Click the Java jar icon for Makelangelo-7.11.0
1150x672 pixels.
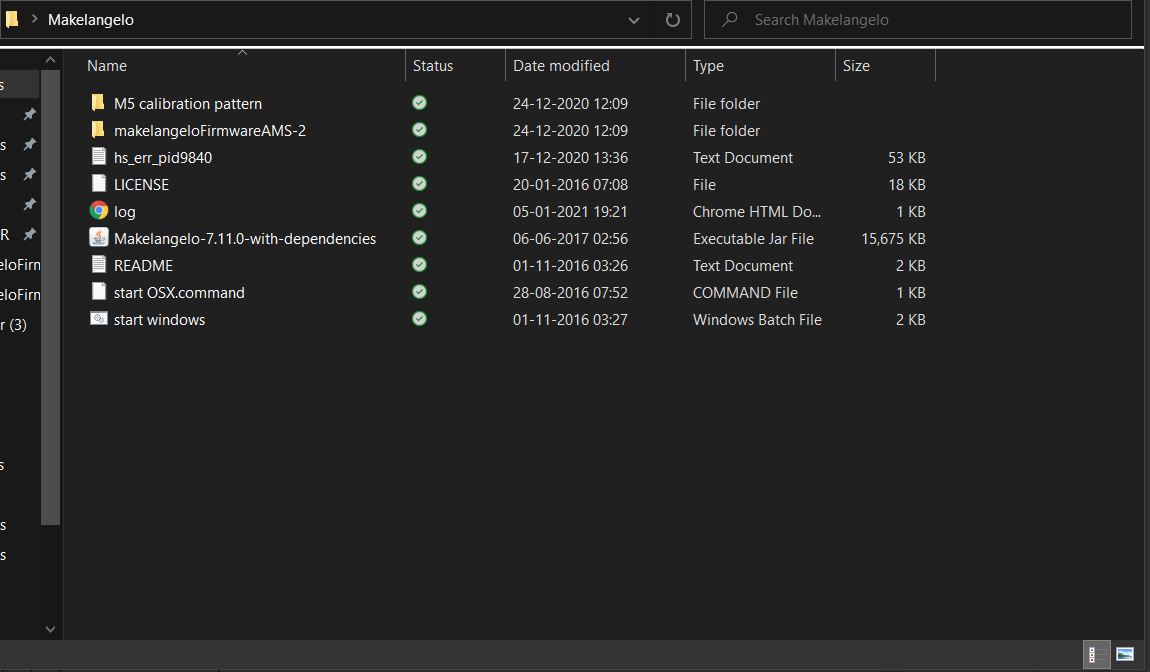pos(99,238)
